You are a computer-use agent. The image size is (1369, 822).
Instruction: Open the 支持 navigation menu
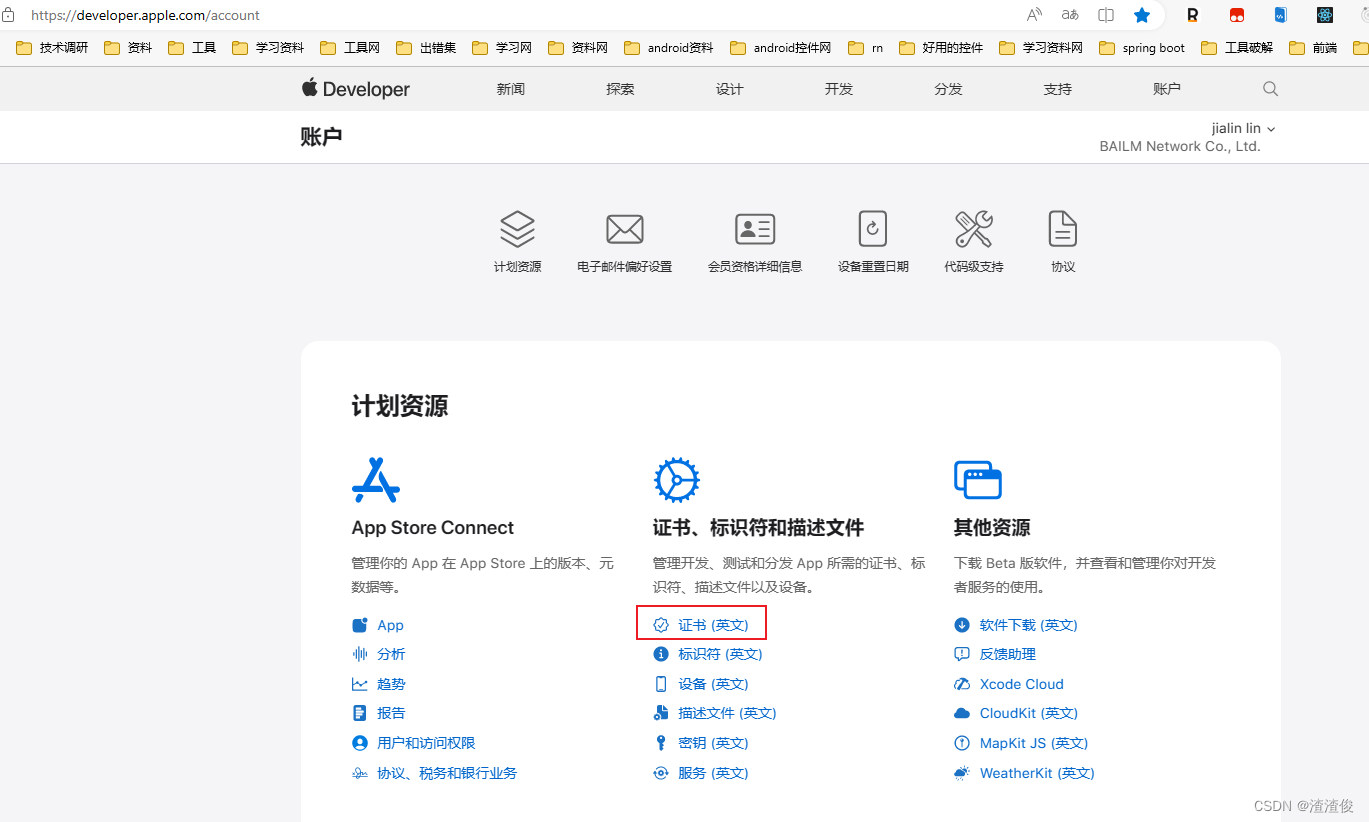1058,89
